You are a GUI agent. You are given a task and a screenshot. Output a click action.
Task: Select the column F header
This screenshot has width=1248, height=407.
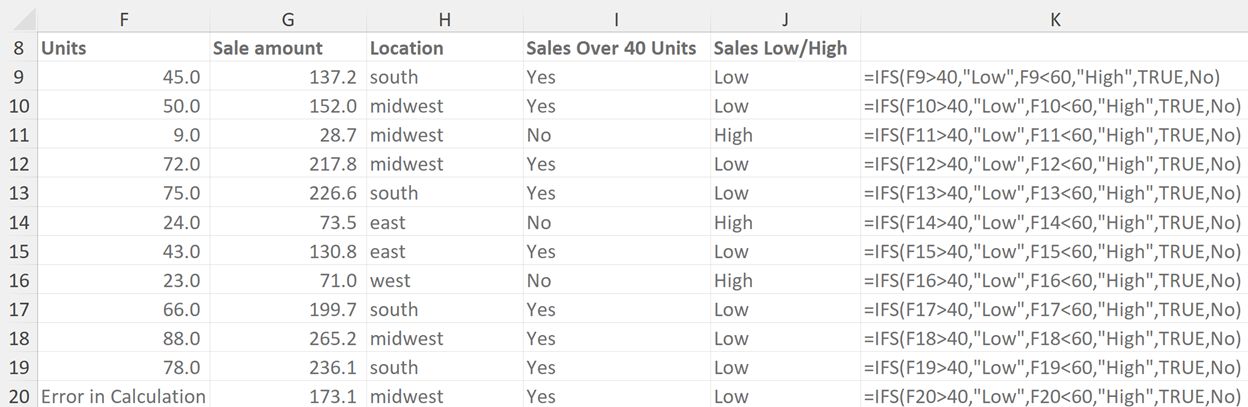point(123,18)
